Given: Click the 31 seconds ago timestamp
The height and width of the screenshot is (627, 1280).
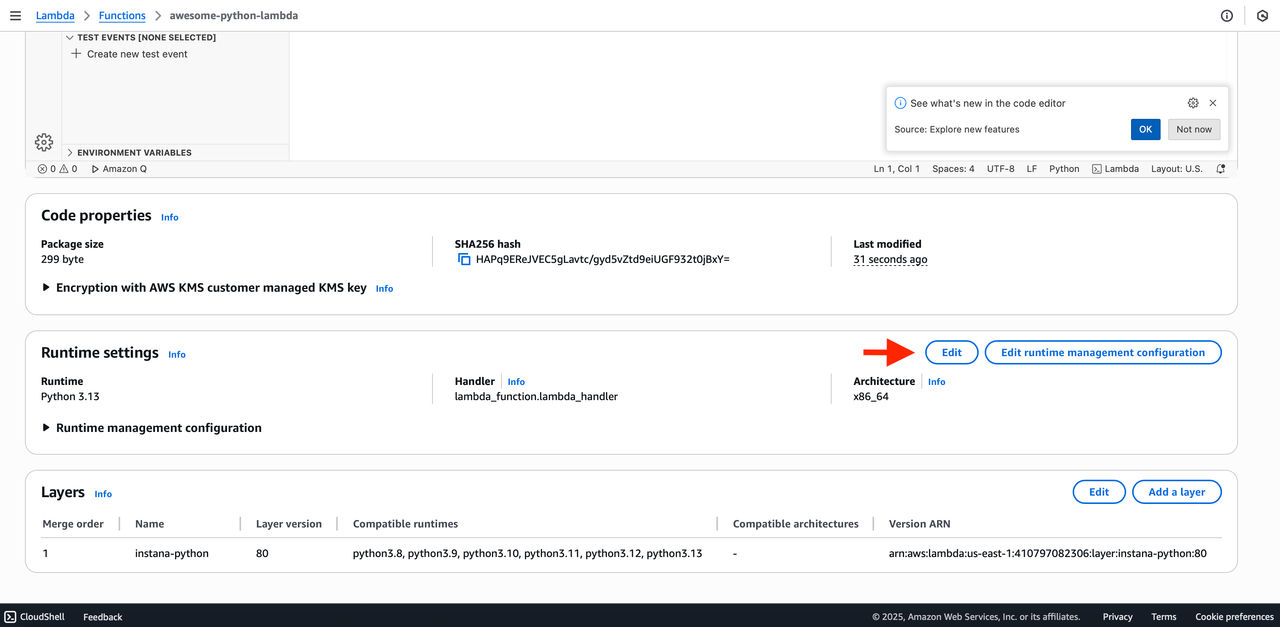Looking at the screenshot, I should pyautogui.click(x=890, y=259).
